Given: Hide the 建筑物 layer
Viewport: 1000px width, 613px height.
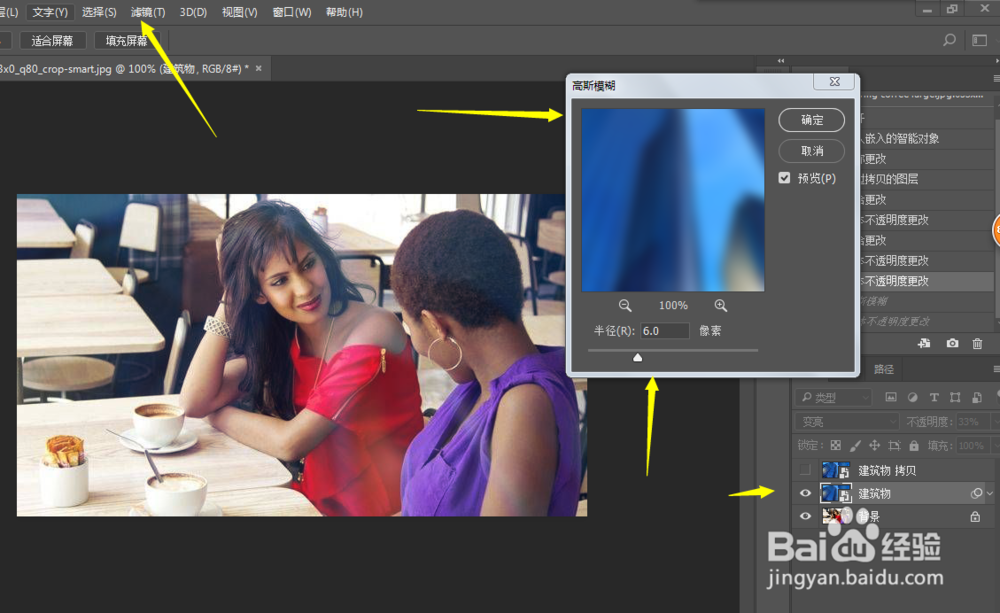Looking at the screenshot, I should [805, 493].
